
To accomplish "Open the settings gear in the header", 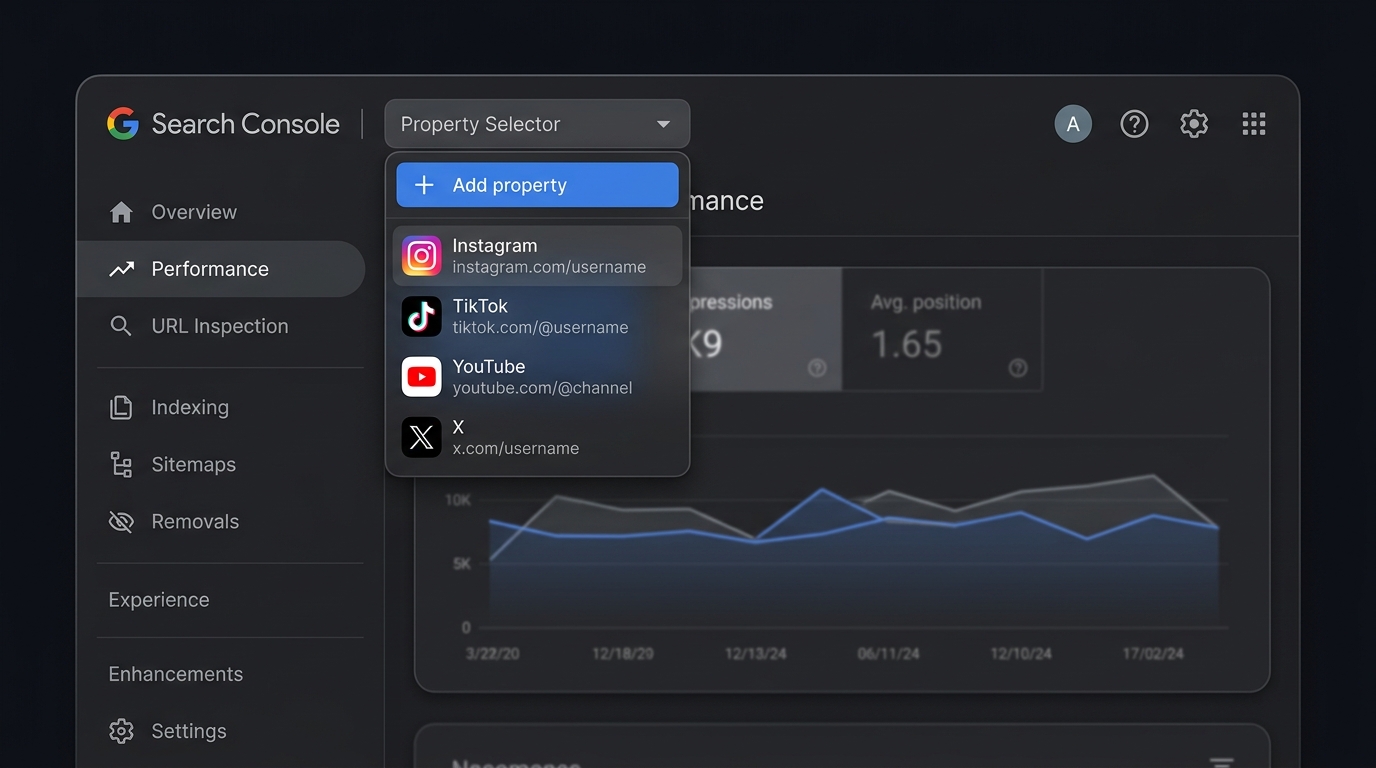I will 1194,124.
